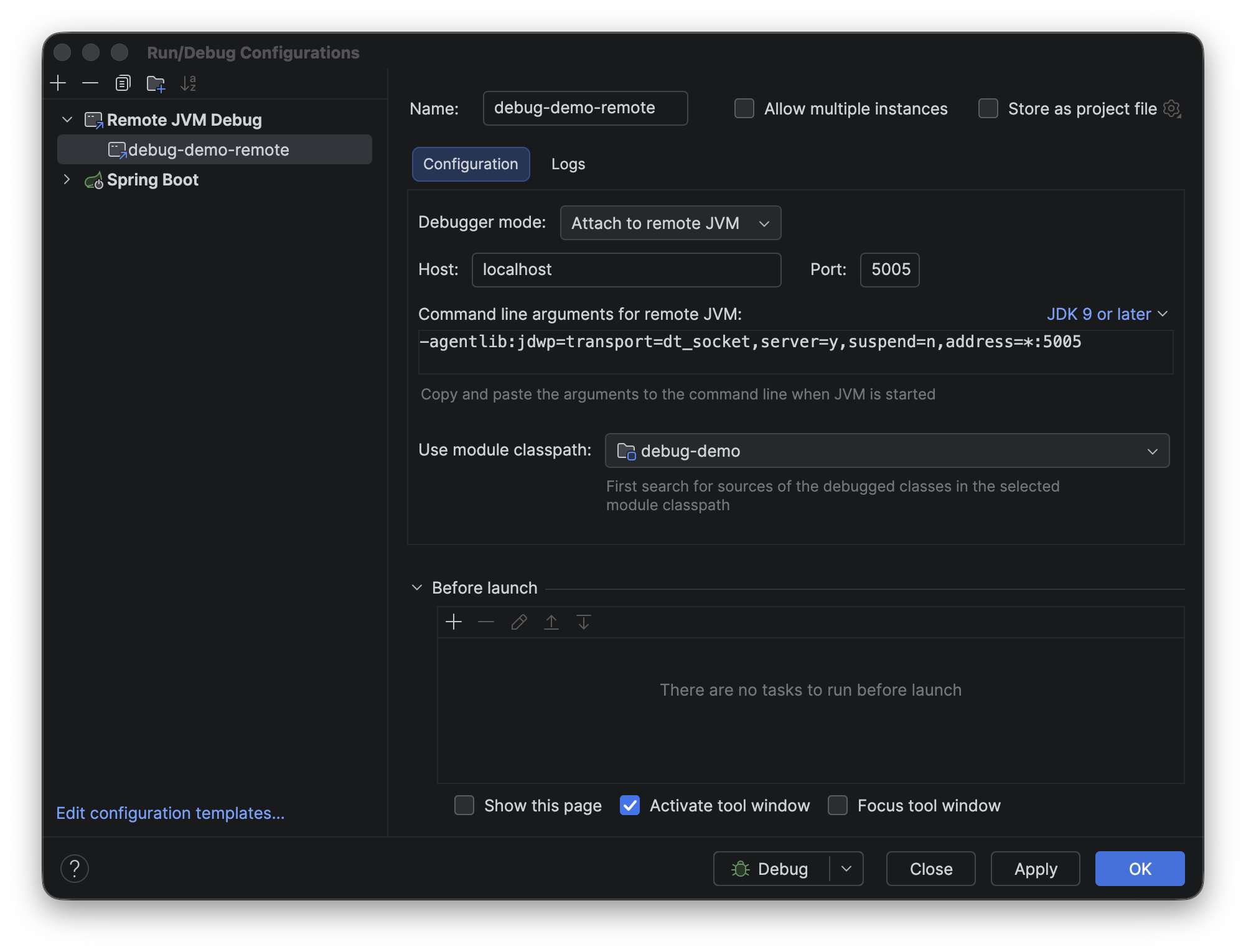Enable Focus tool window
This screenshot has height=952, width=1246.
[838, 805]
